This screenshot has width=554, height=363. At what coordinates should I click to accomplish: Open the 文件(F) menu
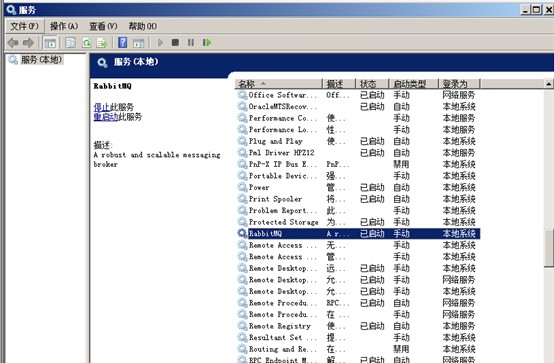click(24, 26)
